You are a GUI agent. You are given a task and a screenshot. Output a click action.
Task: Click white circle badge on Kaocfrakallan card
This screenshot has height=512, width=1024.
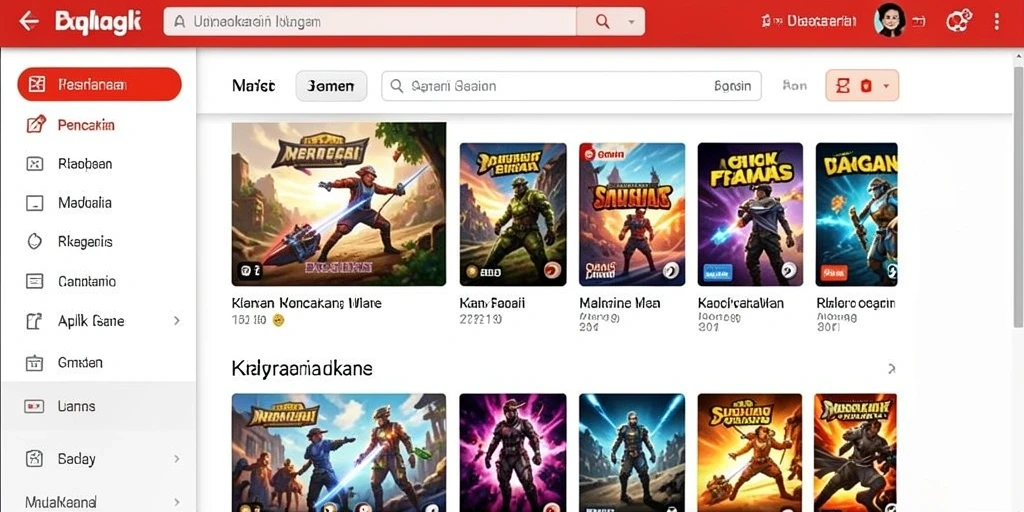coord(789,270)
